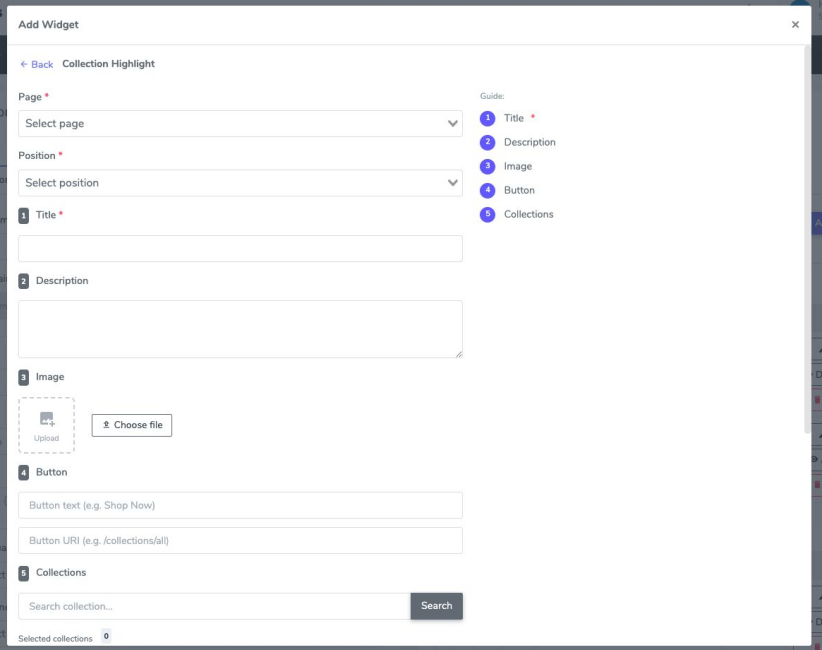
Task: Click the back arrow icon
Action: coord(24,64)
